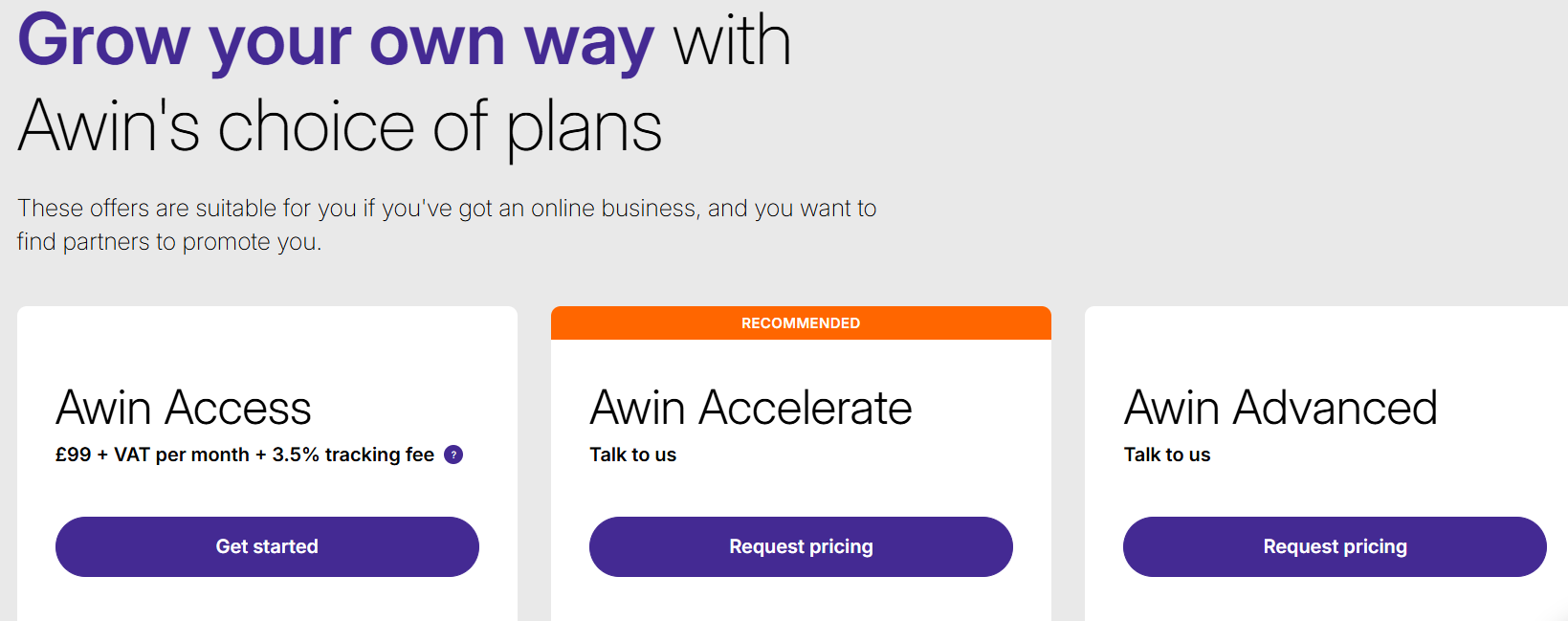
Task: Select the Awin Access plan title
Action: click(184, 409)
